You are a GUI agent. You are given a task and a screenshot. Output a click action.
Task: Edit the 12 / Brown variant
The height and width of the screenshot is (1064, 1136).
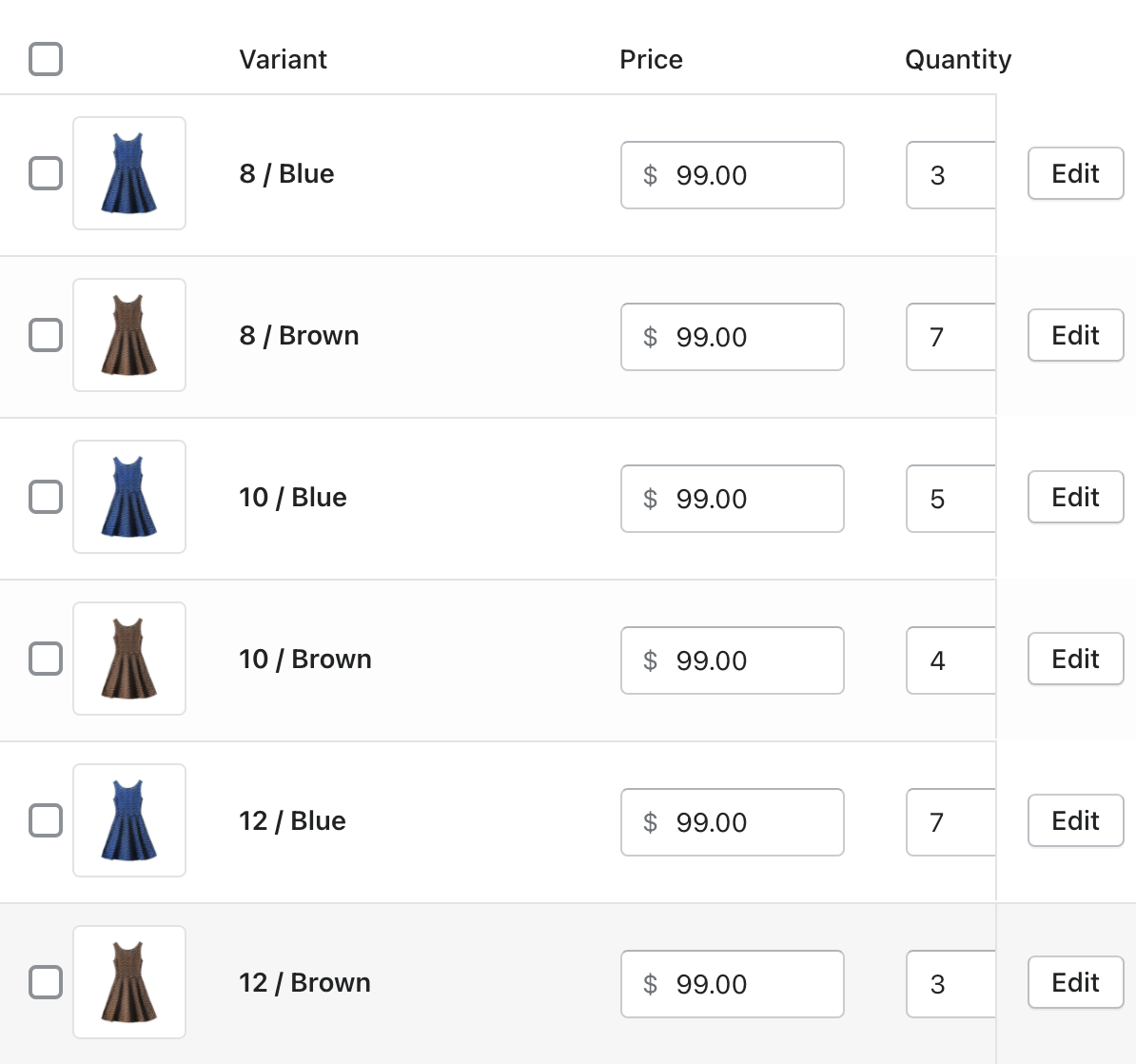[1075, 982]
